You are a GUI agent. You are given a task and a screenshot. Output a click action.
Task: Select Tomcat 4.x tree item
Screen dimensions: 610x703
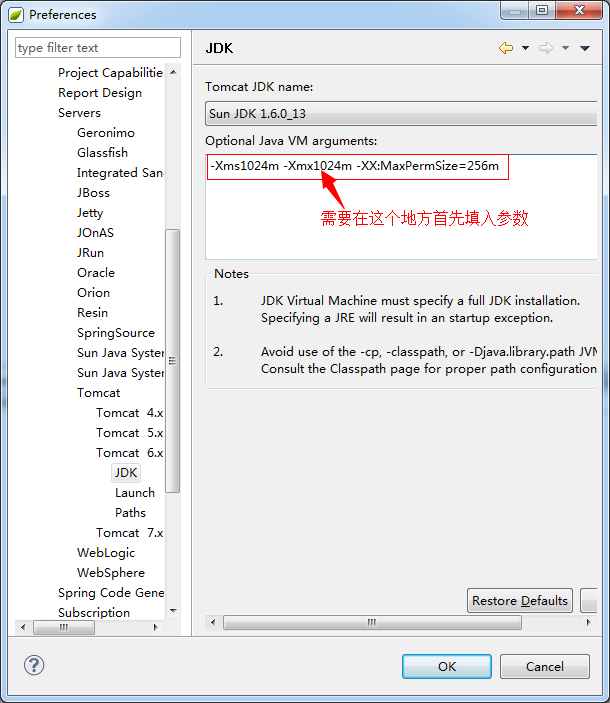(129, 412)
